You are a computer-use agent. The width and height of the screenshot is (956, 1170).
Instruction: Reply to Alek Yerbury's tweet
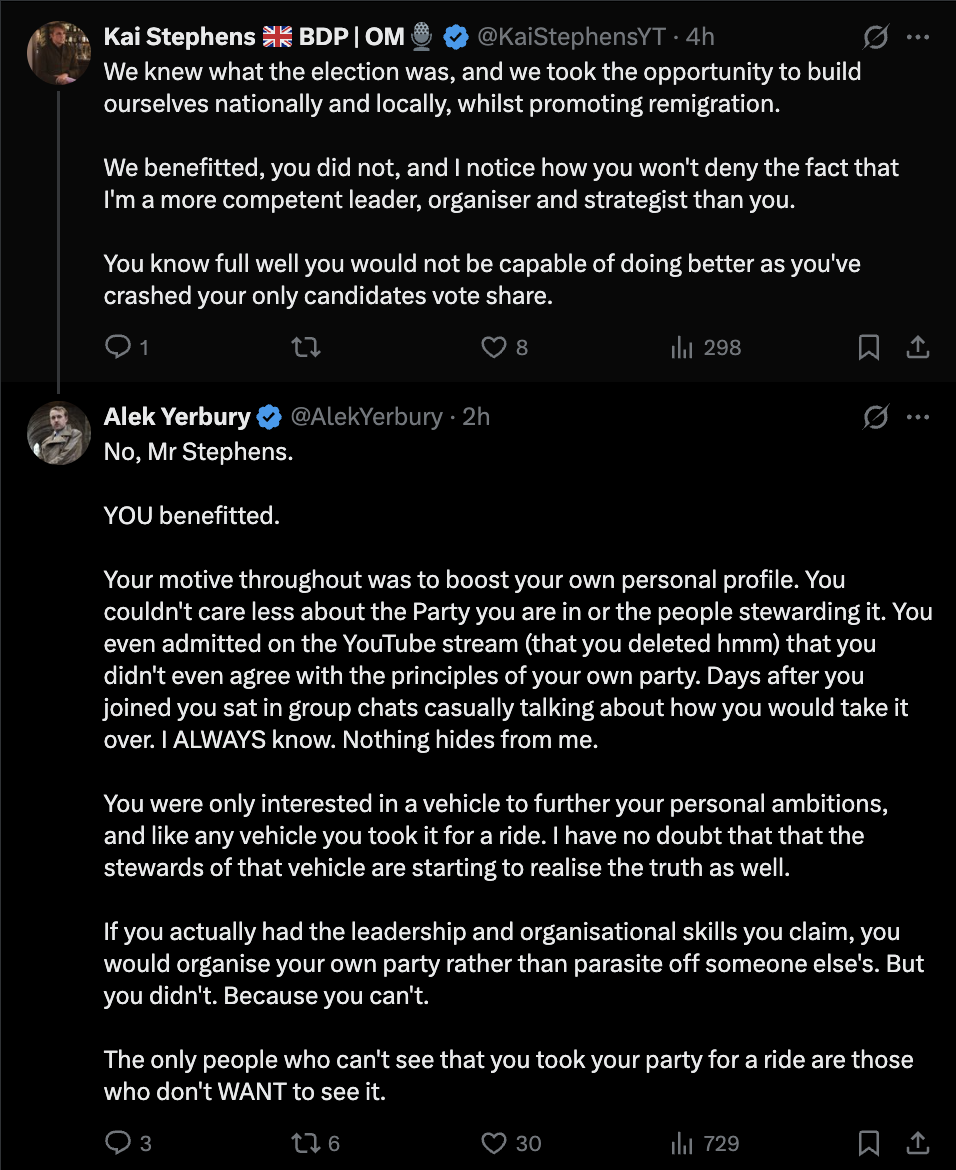[128, 1142]
